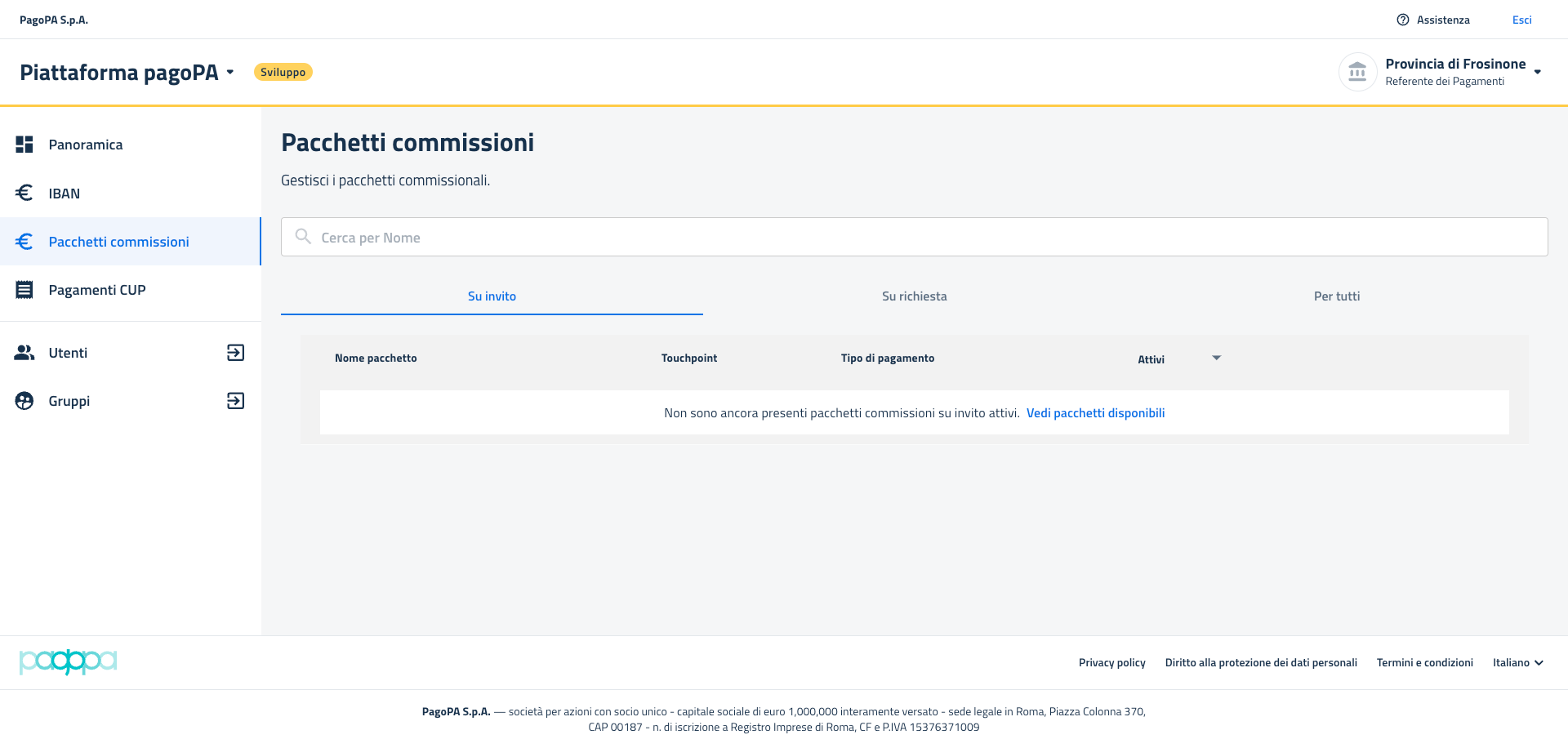
Task: Select the Su invito tab
Action: [492, 296]
